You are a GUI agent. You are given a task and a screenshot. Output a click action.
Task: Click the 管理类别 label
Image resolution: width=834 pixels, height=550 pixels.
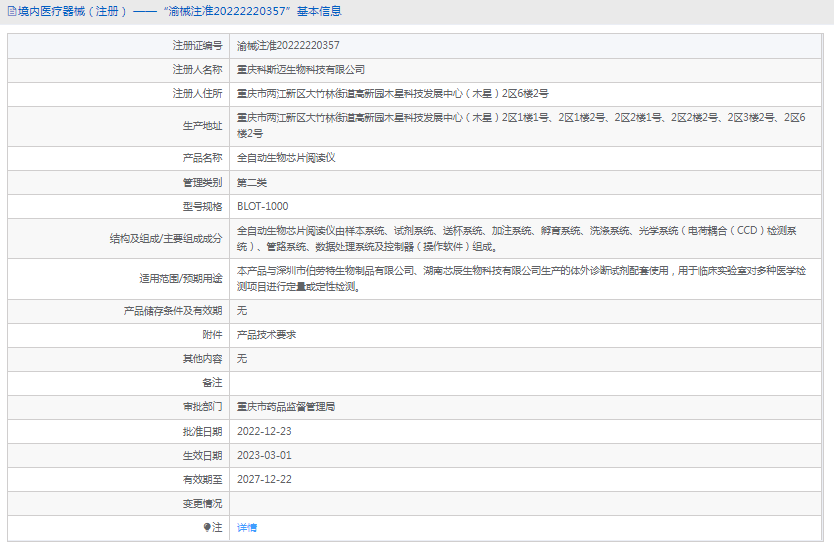[x=202, y=182]
